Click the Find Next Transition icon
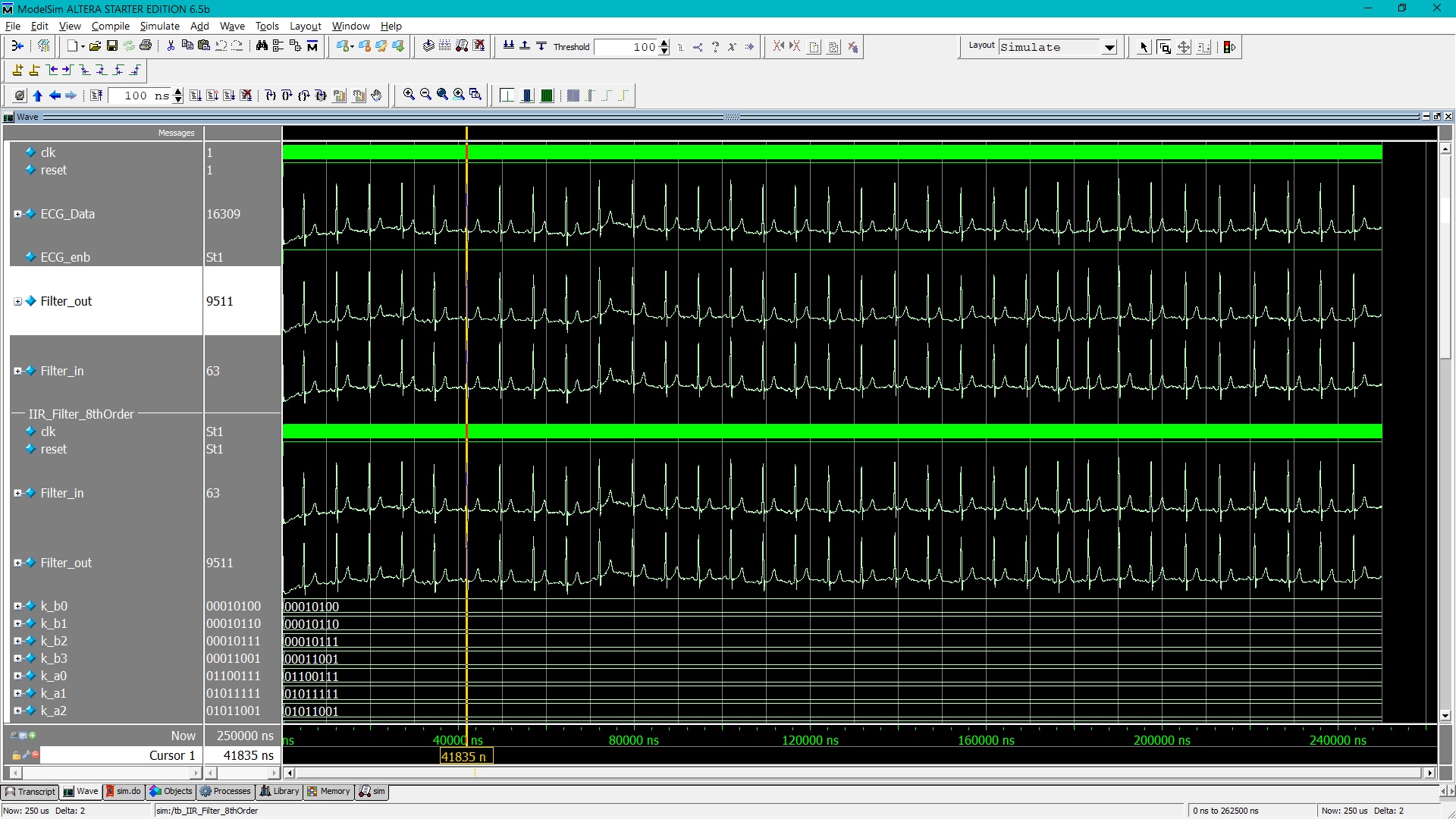1456x819 pixels. click(67, 70)
